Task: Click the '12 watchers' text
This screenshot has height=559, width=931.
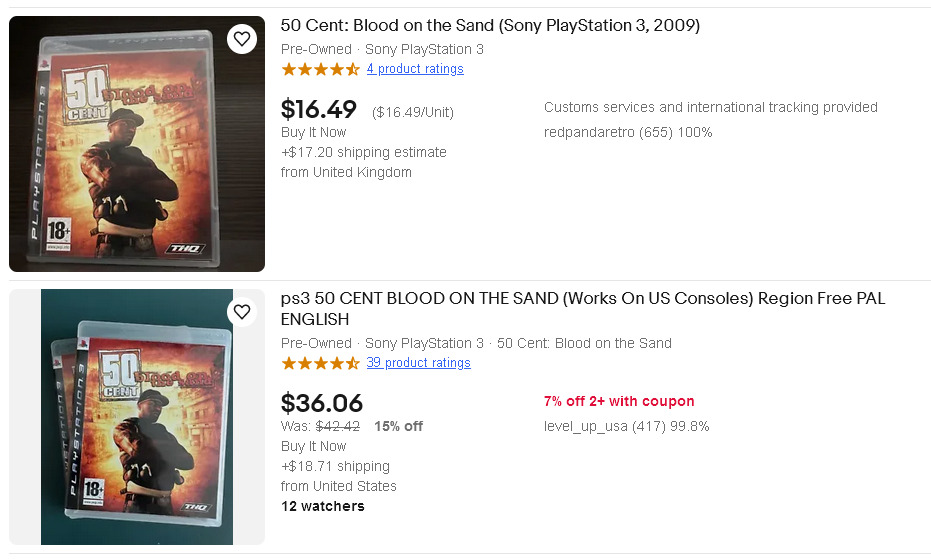Action: 322,506
